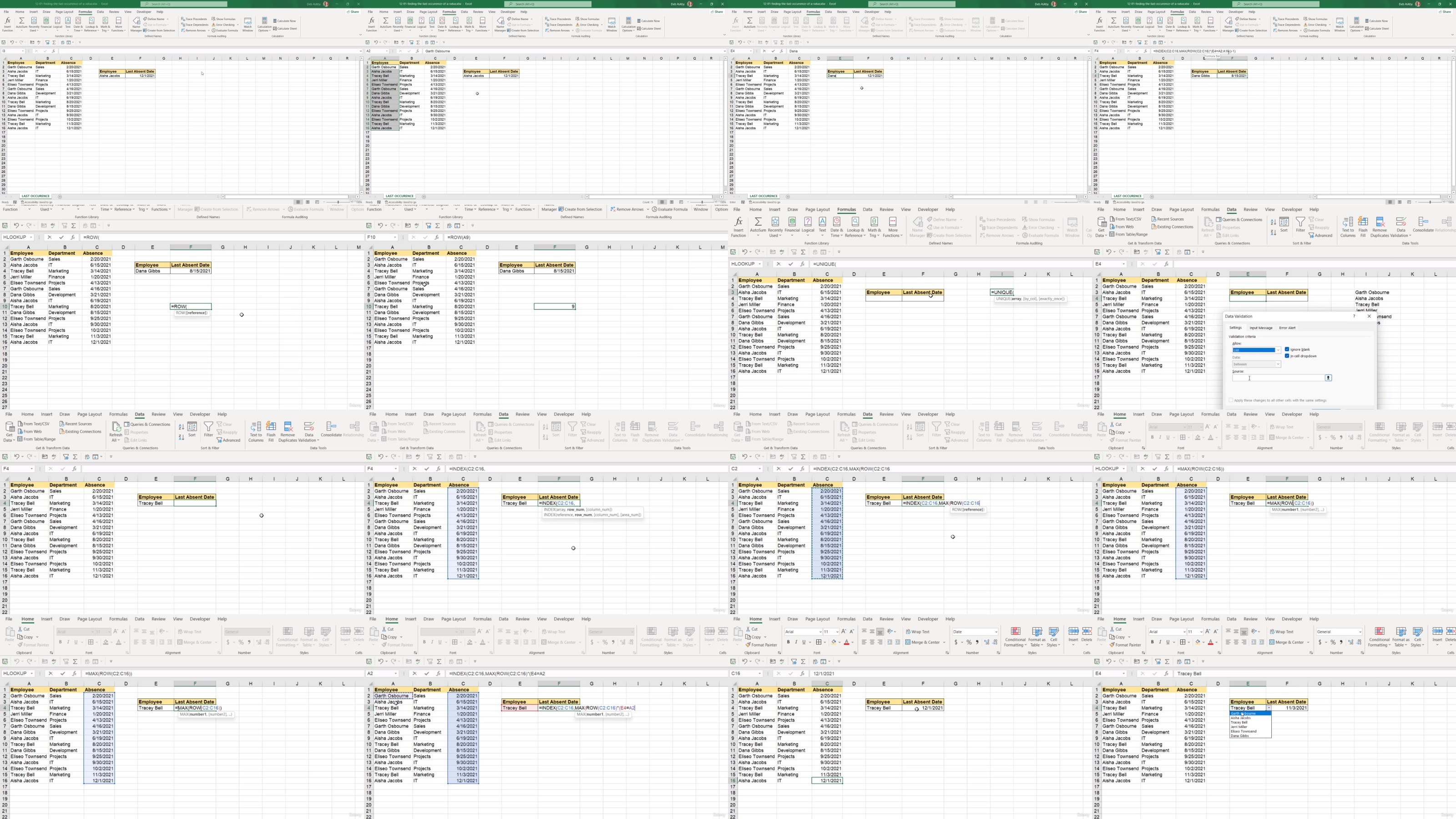Image resolution: width=1456 pixels, height=819 pixels.
Task: Open the Data tab in the name box C16 window
Action: click(x=867, y=619)
